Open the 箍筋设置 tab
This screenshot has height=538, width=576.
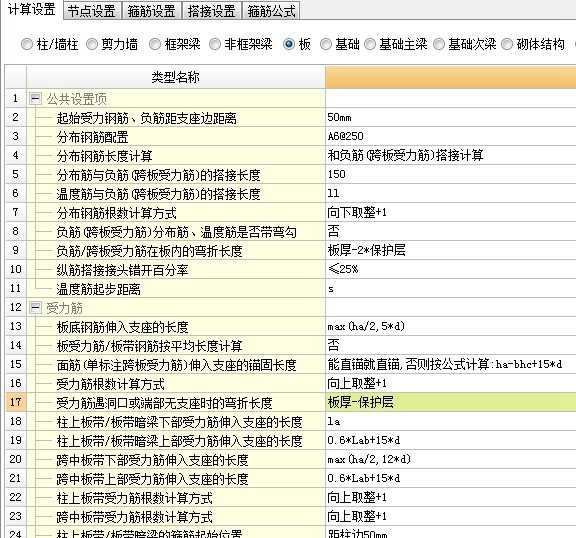pos(151,11)
